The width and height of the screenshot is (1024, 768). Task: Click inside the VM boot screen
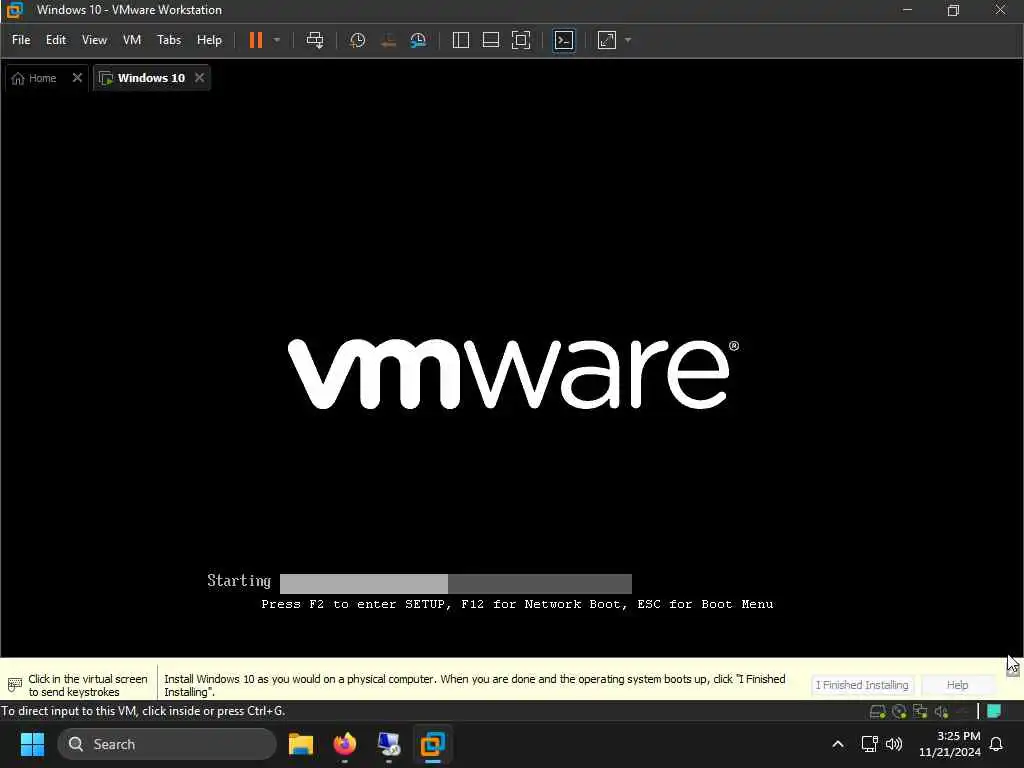coord(511,372)
